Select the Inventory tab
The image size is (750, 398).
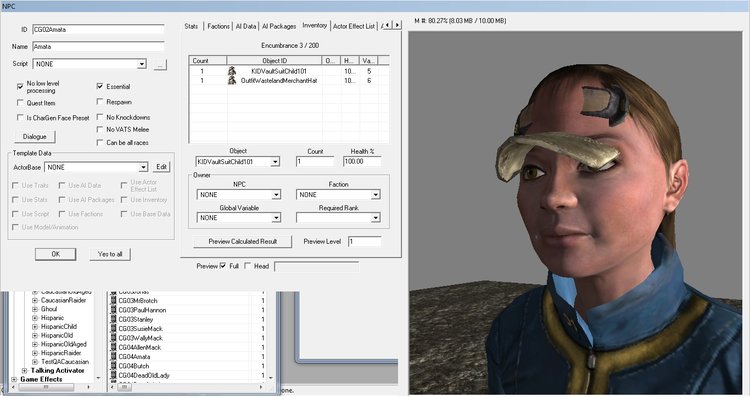pyautogui.click(x=315, y=25)
